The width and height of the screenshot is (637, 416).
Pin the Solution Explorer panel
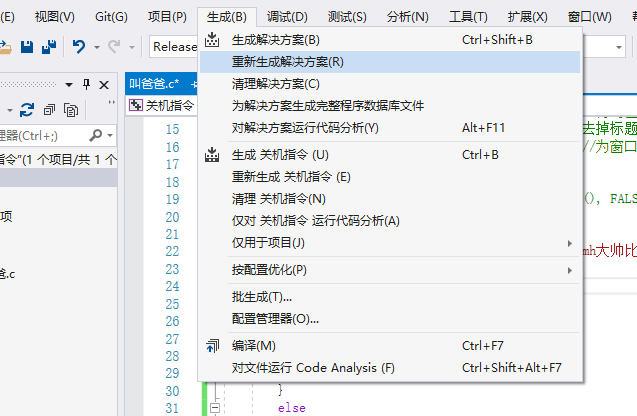[86, 84]
